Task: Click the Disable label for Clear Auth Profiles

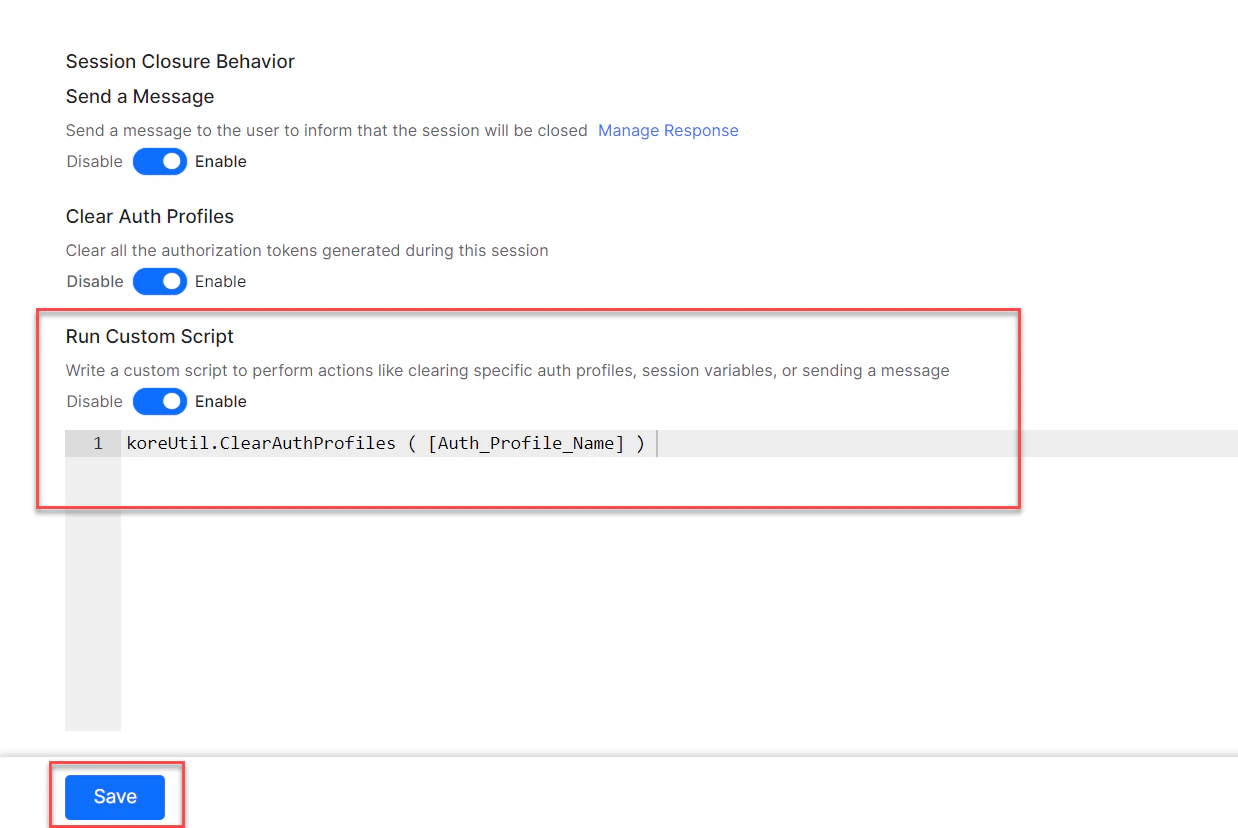Action: point(94,281)
